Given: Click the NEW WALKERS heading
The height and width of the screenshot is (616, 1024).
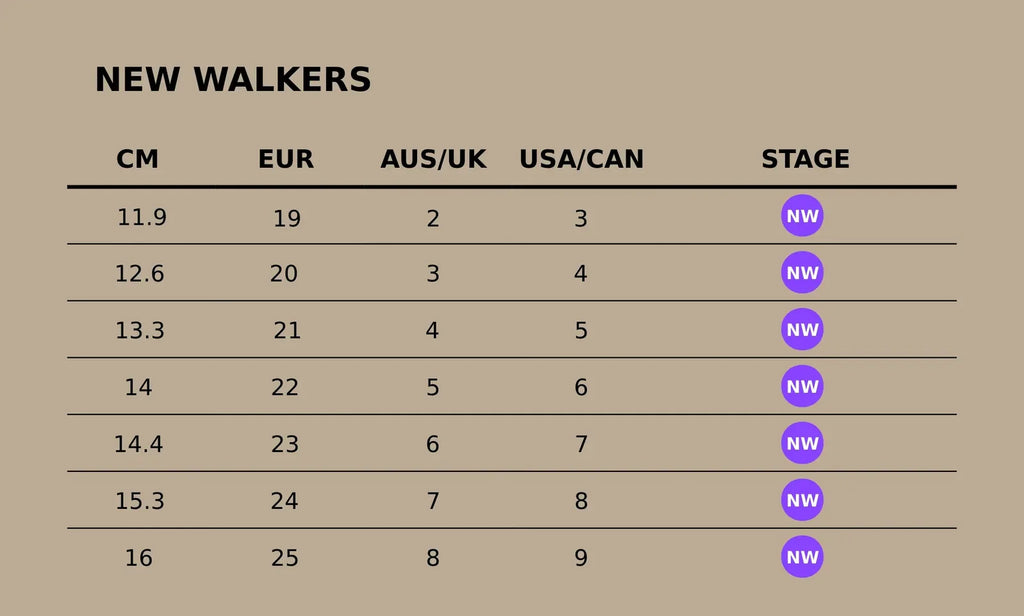Looking at the screenshot, I should point(233,80).
